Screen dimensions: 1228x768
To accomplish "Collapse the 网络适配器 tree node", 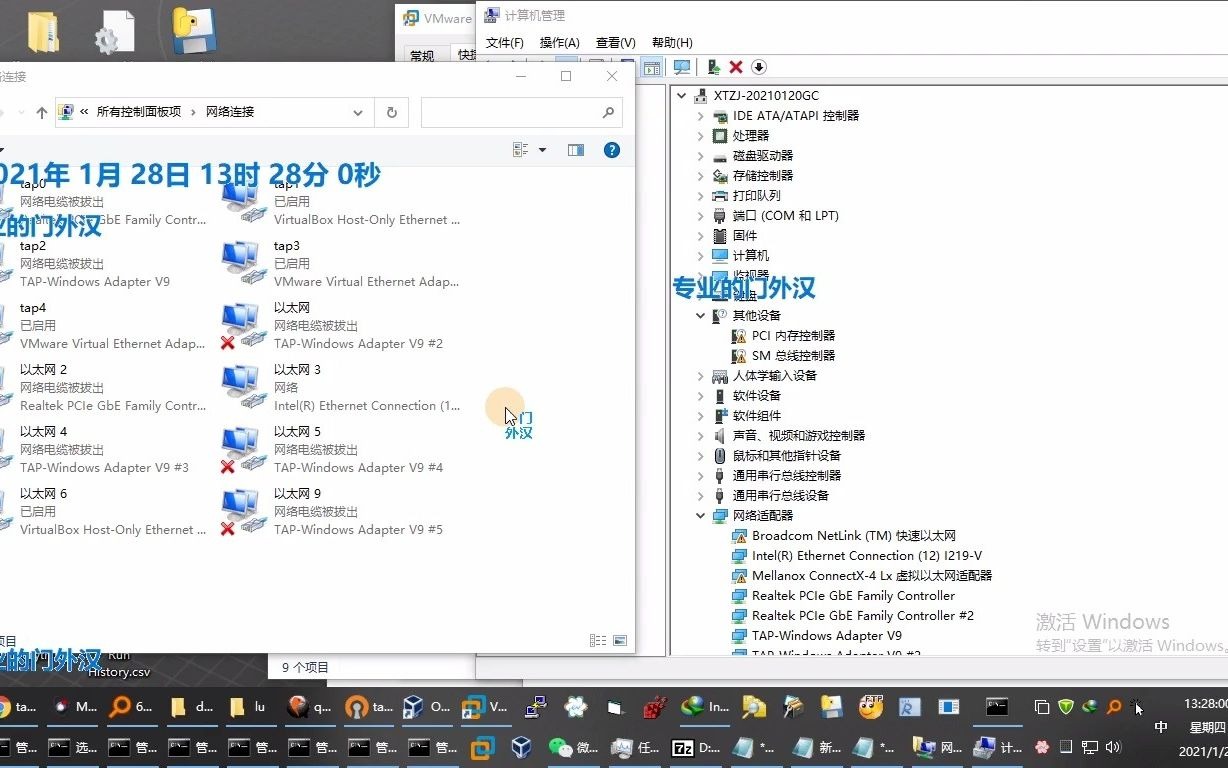I will pos(699,515).
